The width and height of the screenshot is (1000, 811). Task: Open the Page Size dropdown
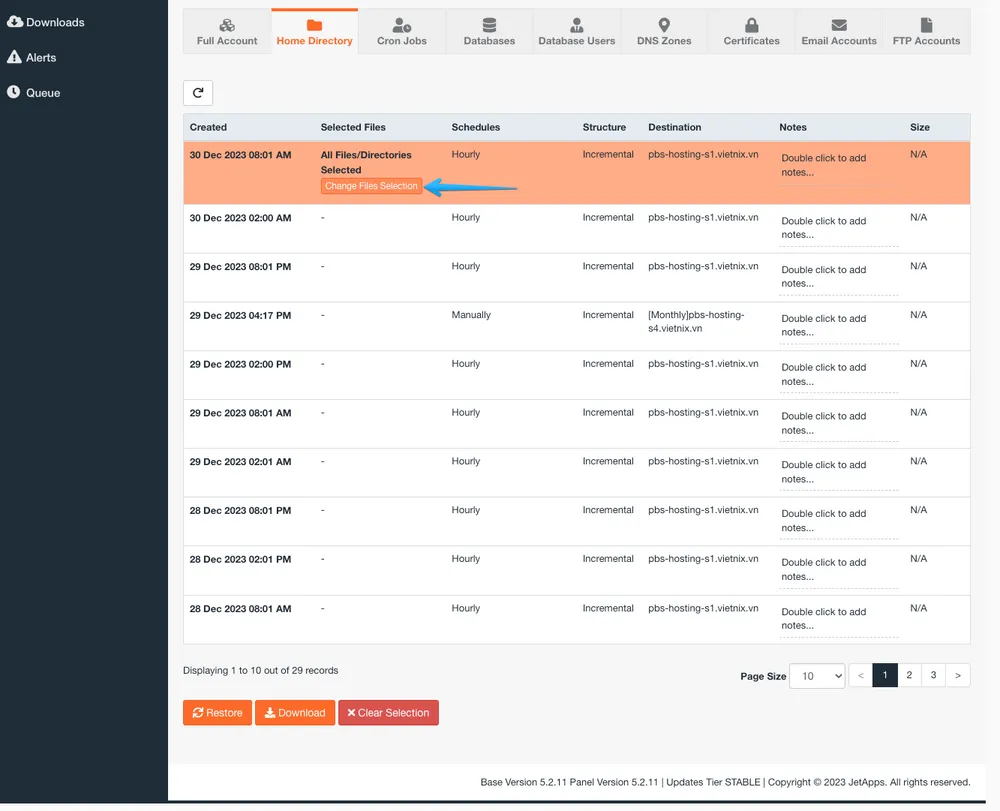coord(817,676)
